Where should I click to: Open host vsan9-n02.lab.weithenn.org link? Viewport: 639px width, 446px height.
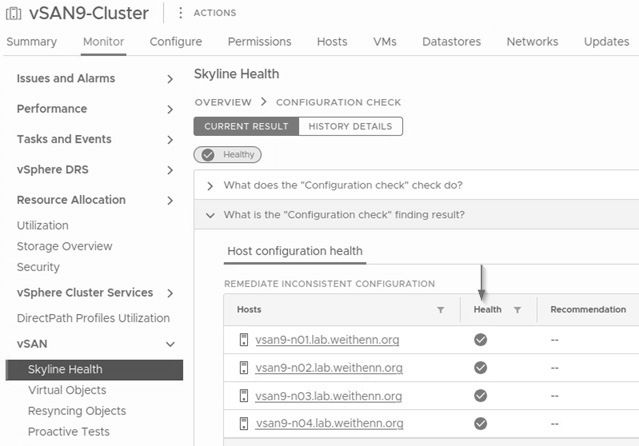329,368
